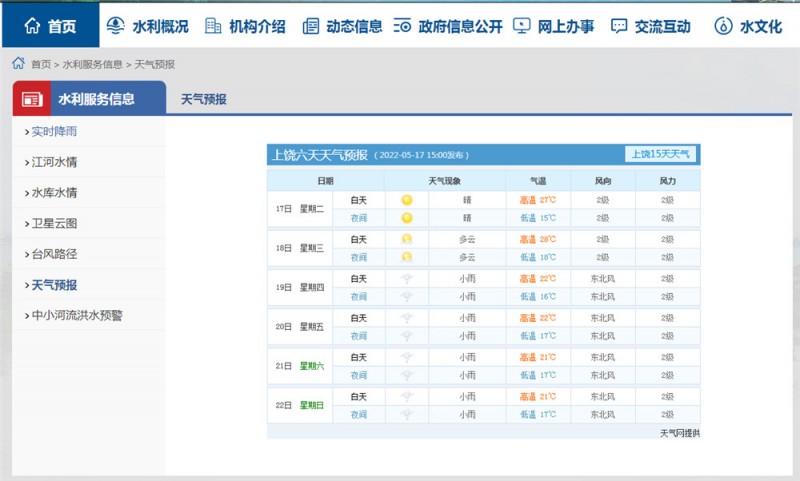
Task: Click the 2022-05-17 15:00发布 timestamp
Action: (421, 155)
